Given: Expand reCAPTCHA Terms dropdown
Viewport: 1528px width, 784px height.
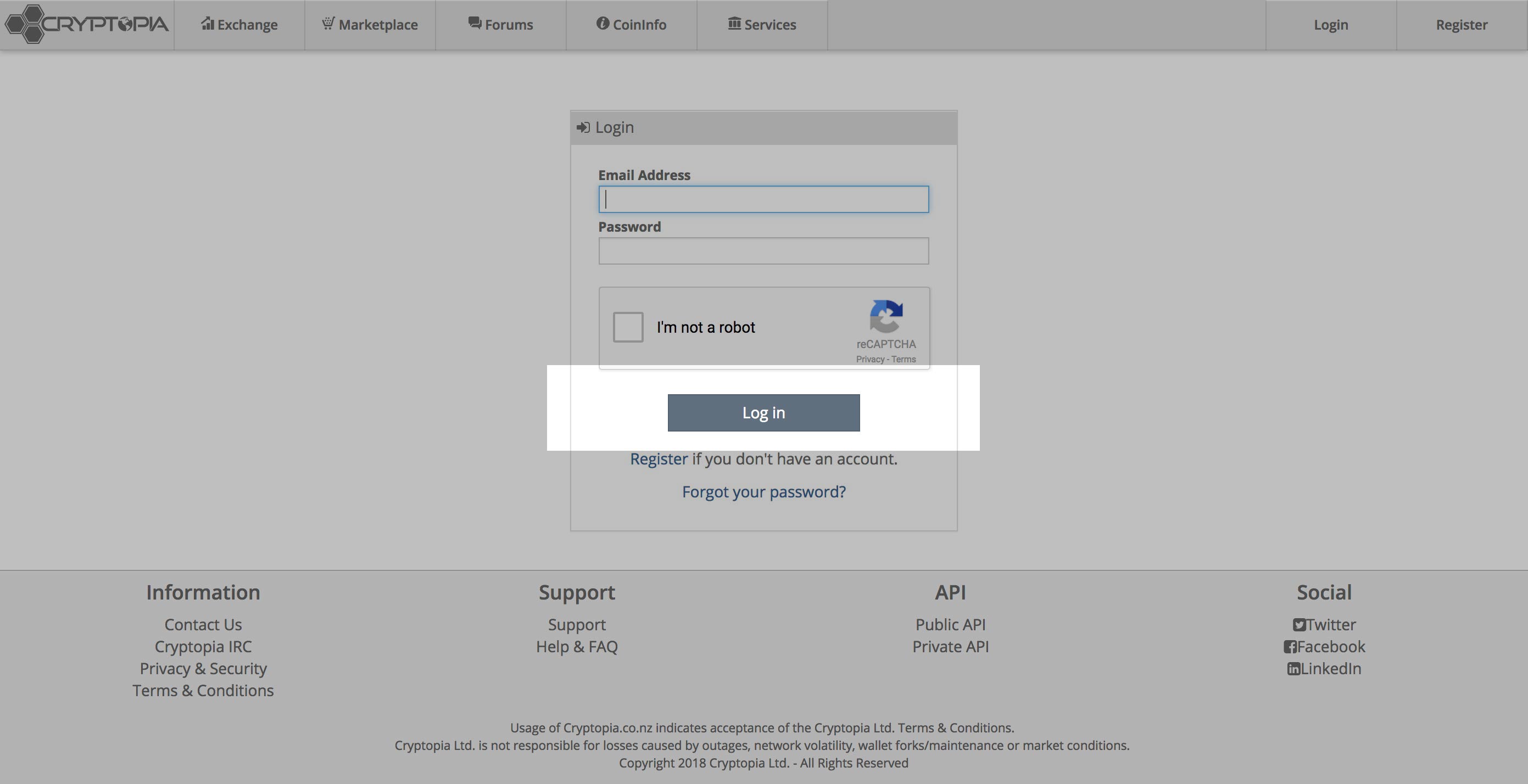Looking at the screenshot, I should pos(902,358).
